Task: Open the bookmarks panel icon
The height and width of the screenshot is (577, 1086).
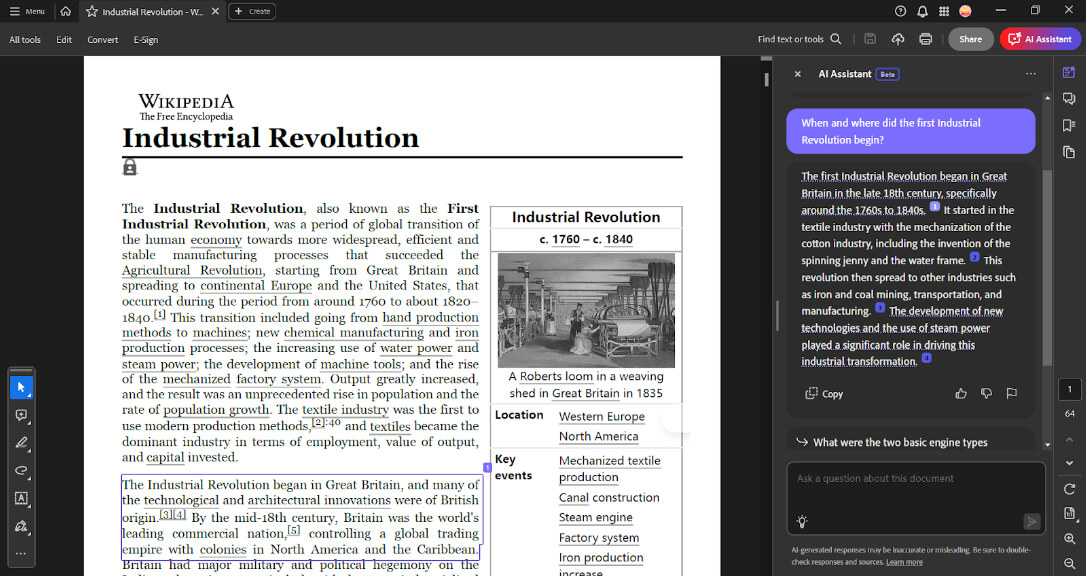Action: coord(1069,125)
